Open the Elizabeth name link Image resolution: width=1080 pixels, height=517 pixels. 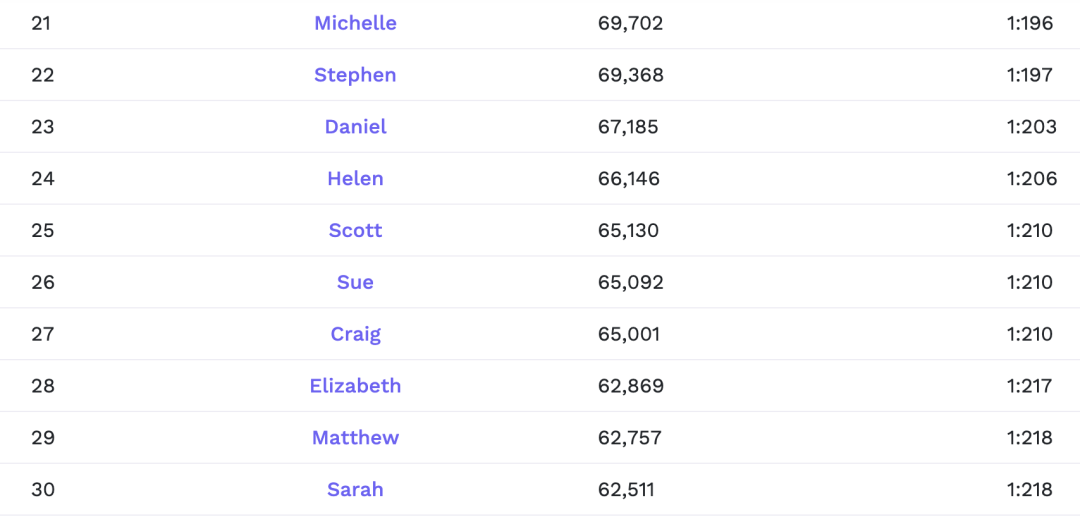355,386
